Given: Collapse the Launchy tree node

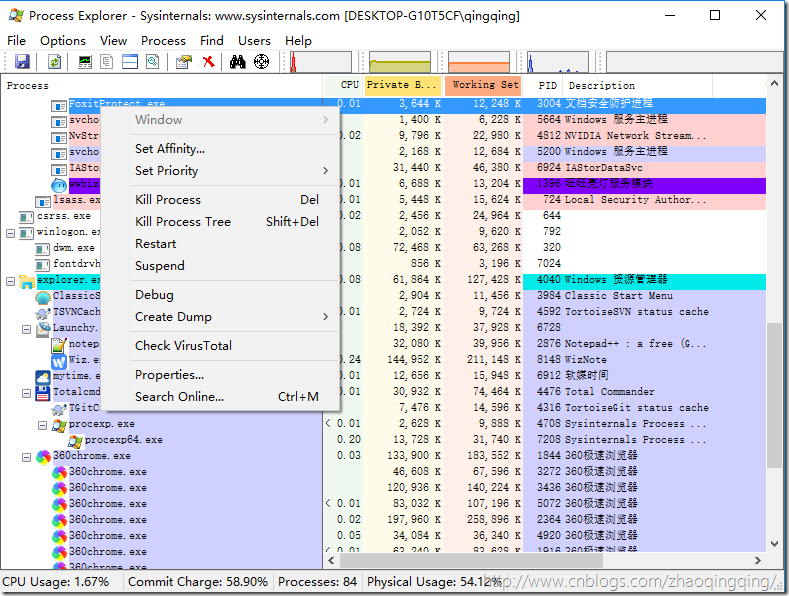Looking at the screenshot, I should pyautogui.click(x=26, y=330).
